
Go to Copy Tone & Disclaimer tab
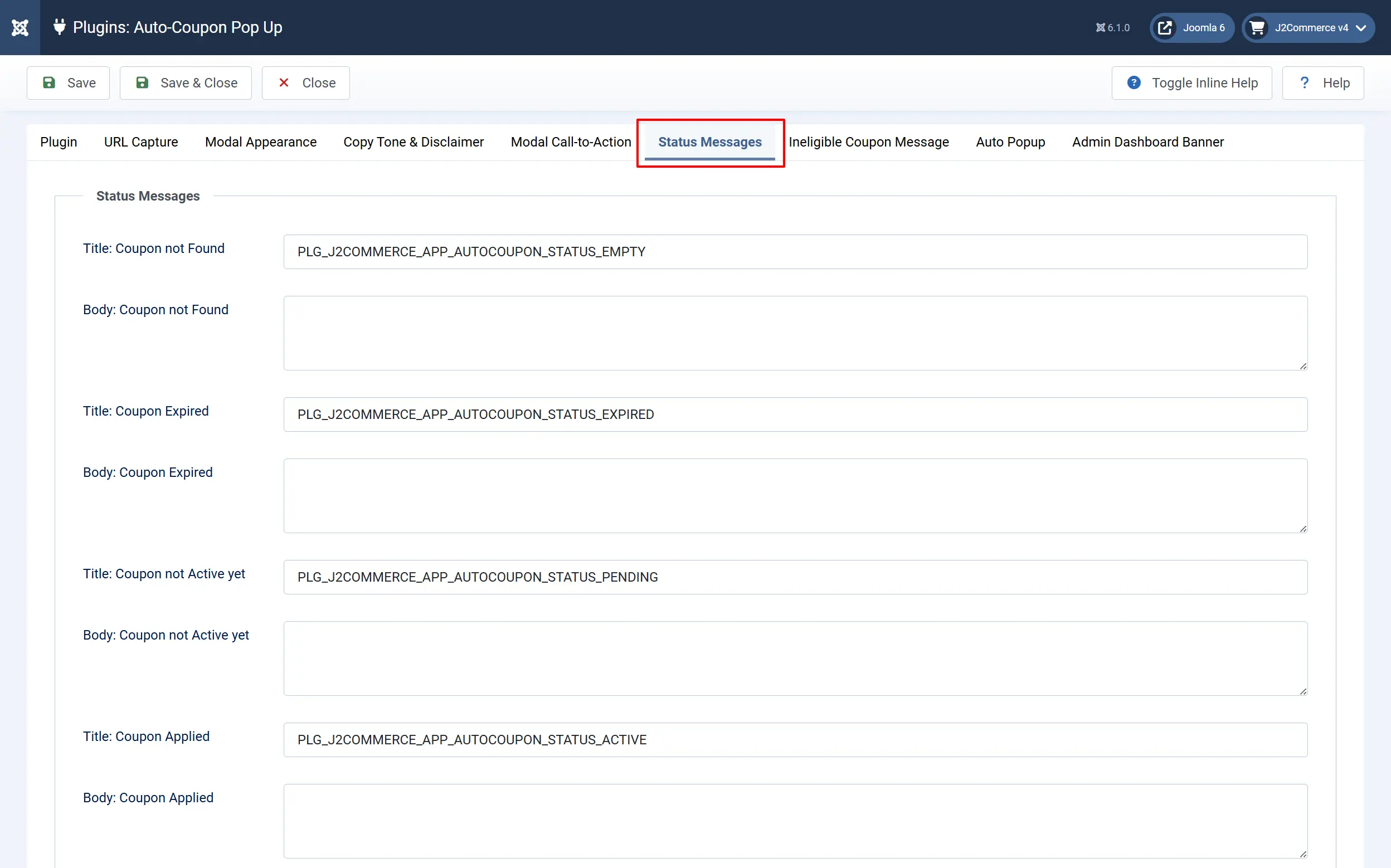pyautogui.click(x=414, y=142)
